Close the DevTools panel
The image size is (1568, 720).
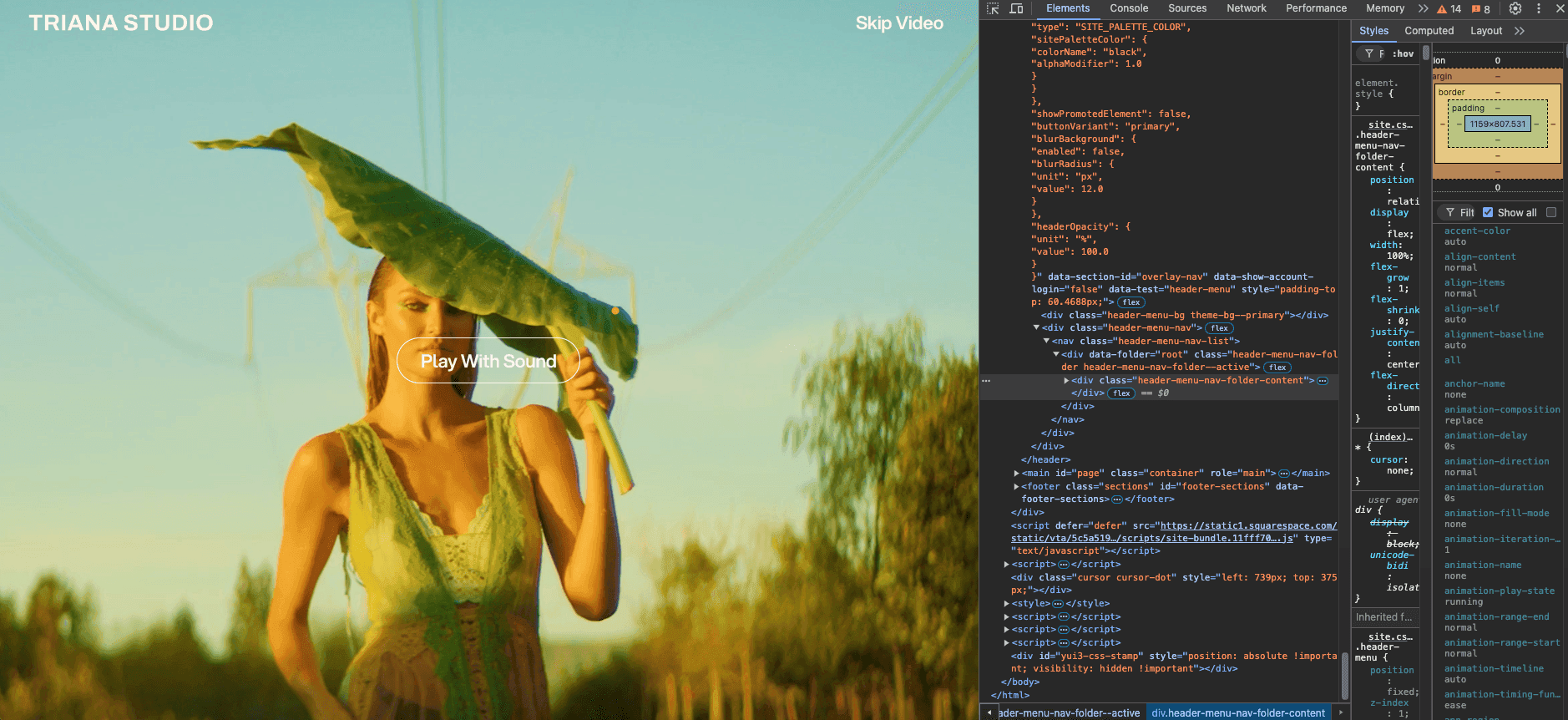(1560, 8)
